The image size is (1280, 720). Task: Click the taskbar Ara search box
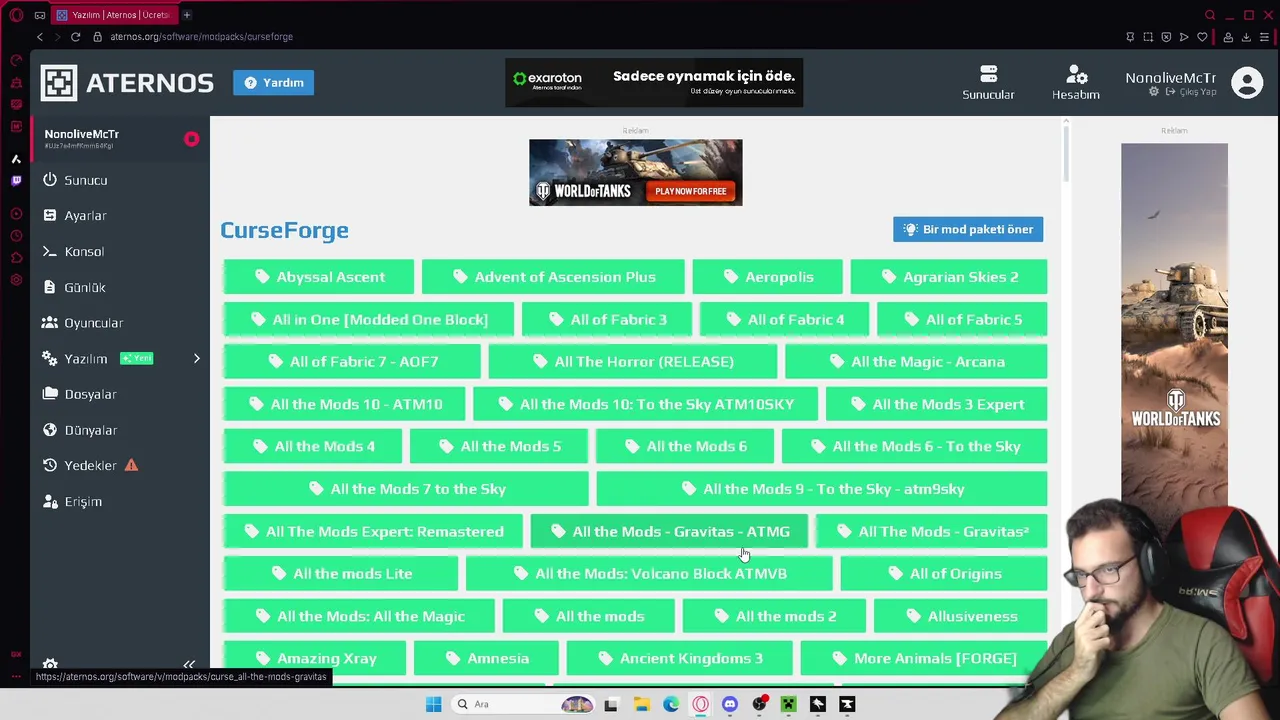tap(523, 704)
